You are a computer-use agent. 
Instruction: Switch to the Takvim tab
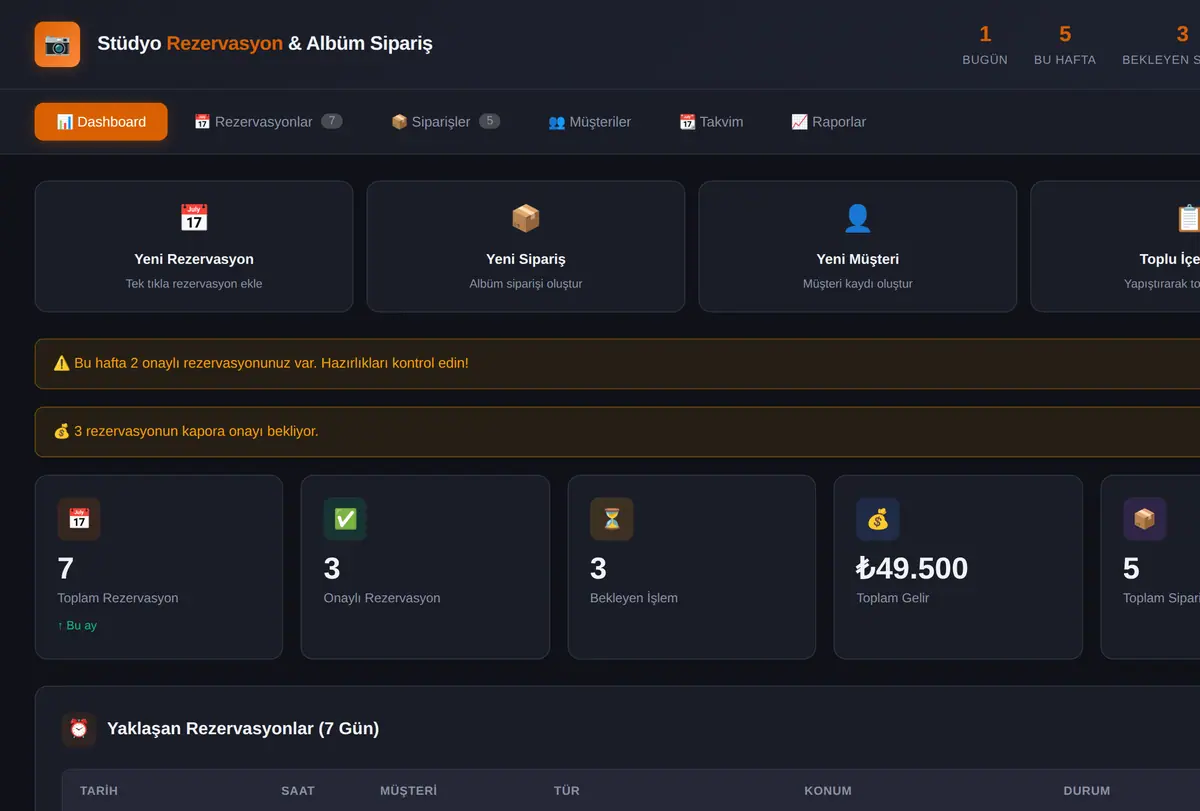point(711,122)
